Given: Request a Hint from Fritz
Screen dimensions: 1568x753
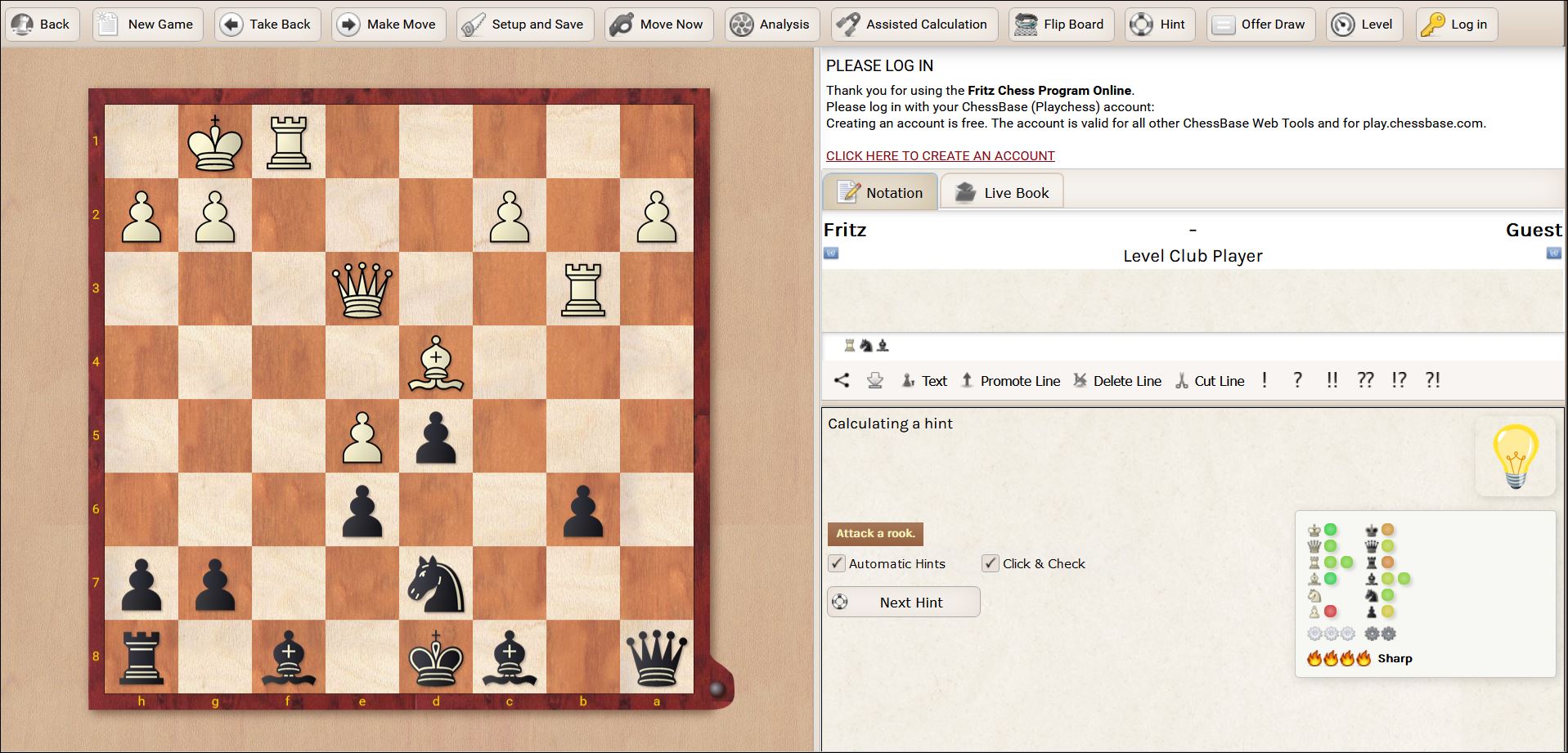Looking at the screenshot, I should 1159,24.
